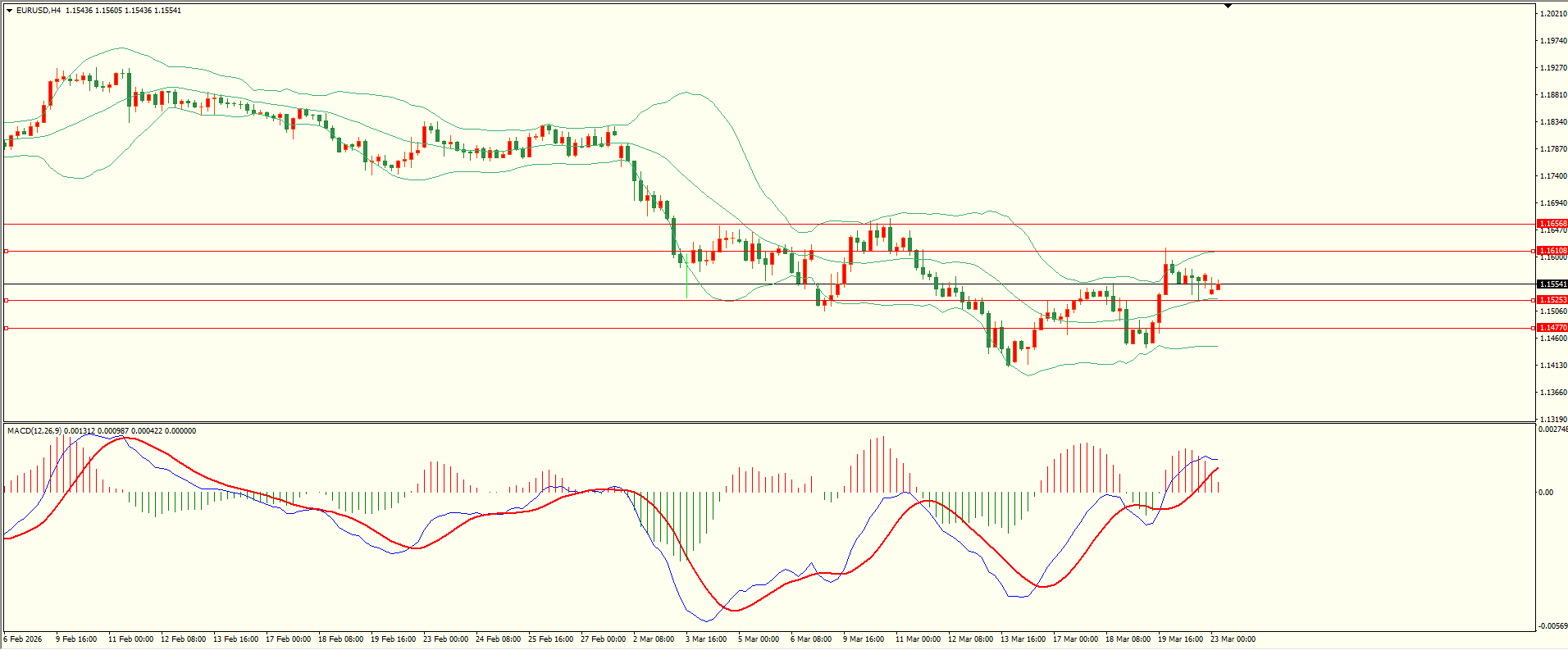Click the MACD 0.00 level scale label
1568x650 pixels.
1545,493
